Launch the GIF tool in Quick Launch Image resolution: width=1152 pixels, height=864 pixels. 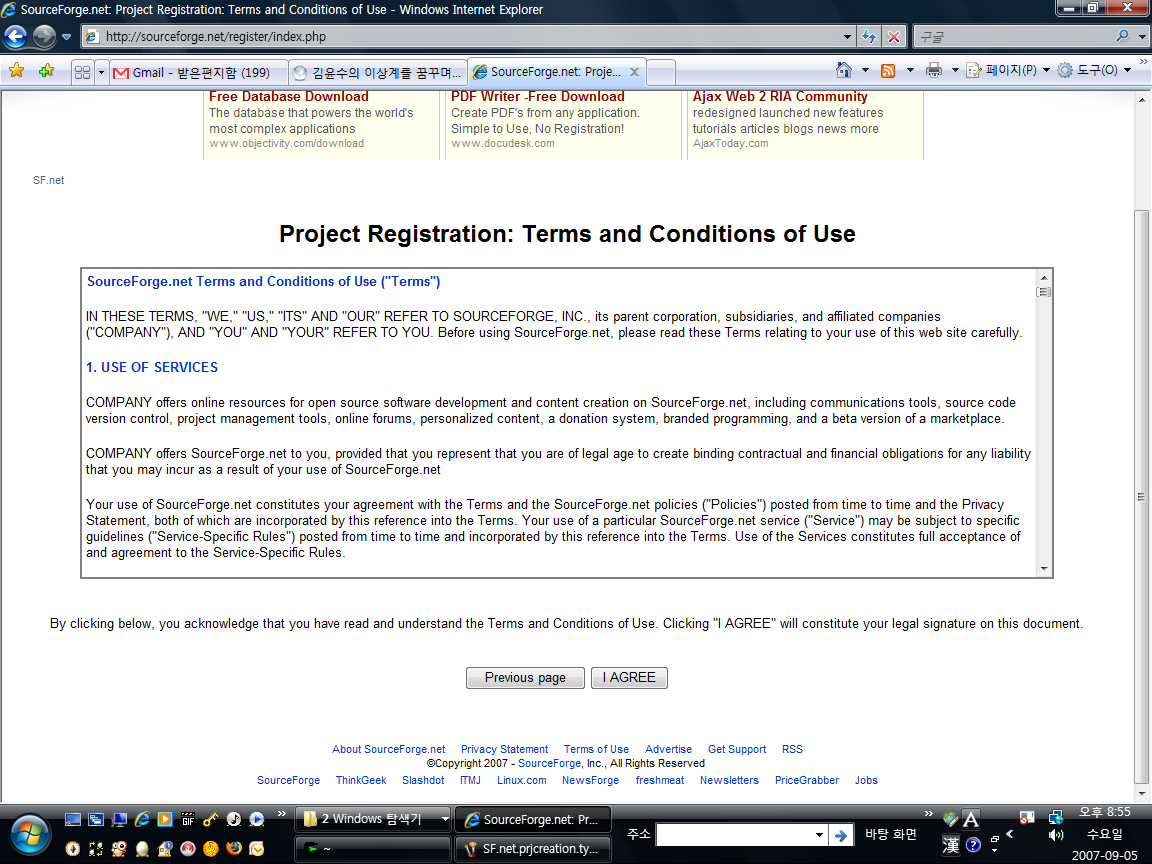point(188,819)
